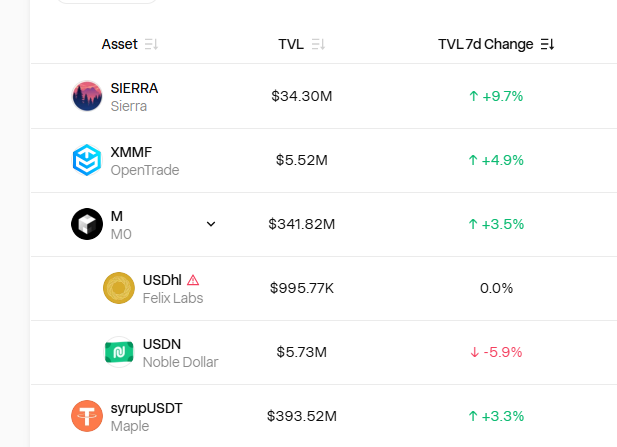Sort table by TVL sort icon
Screen dimensions: 617x447
[x=318, y=44]
